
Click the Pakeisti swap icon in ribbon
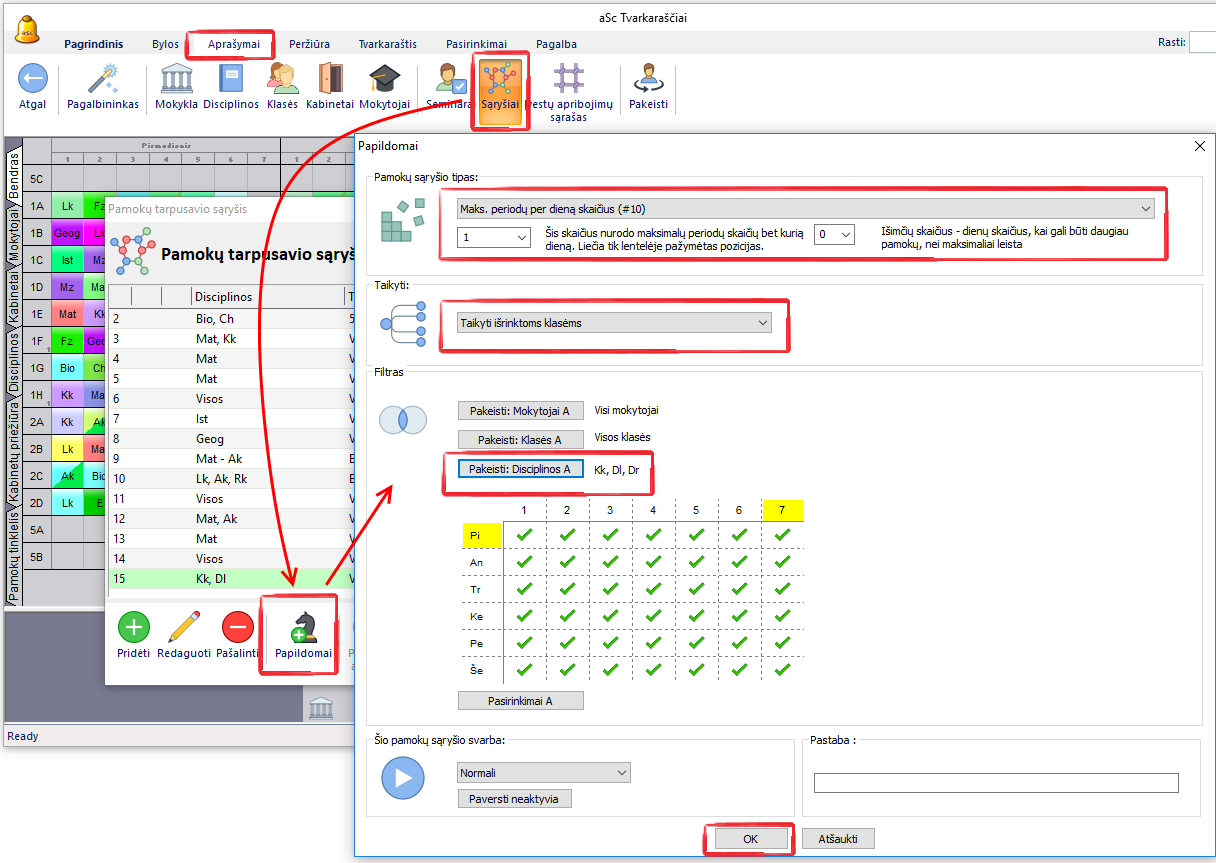coord(648,79)
